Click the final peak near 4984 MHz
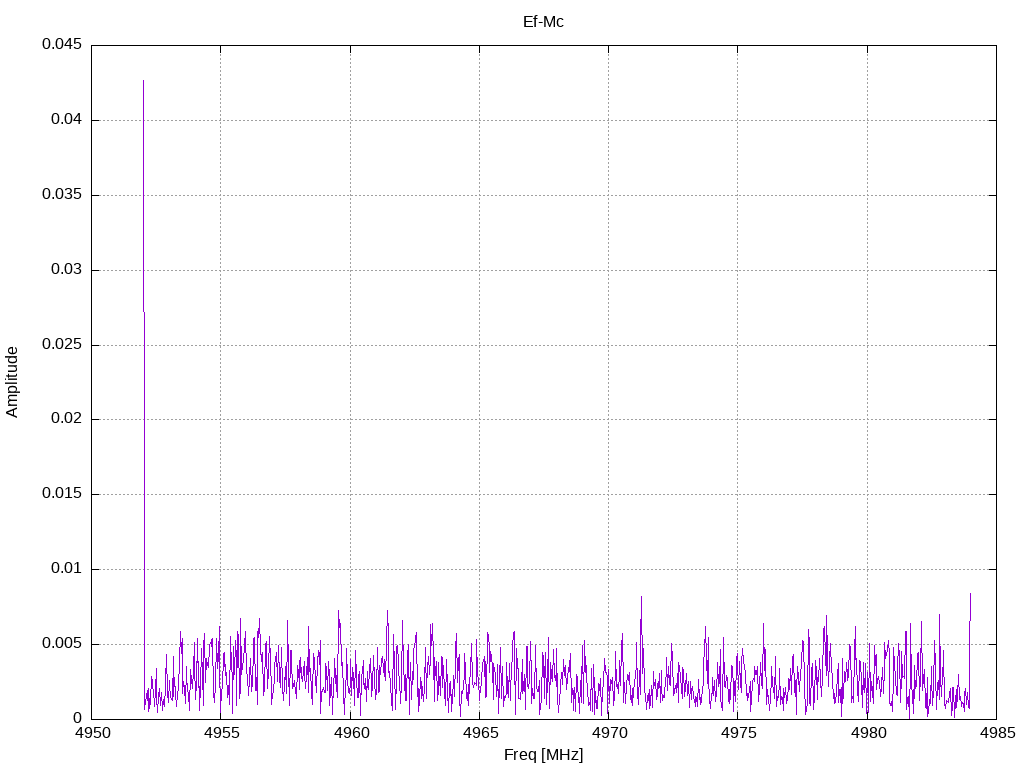Screen dimensions: 1024x768 coord(970,596)
